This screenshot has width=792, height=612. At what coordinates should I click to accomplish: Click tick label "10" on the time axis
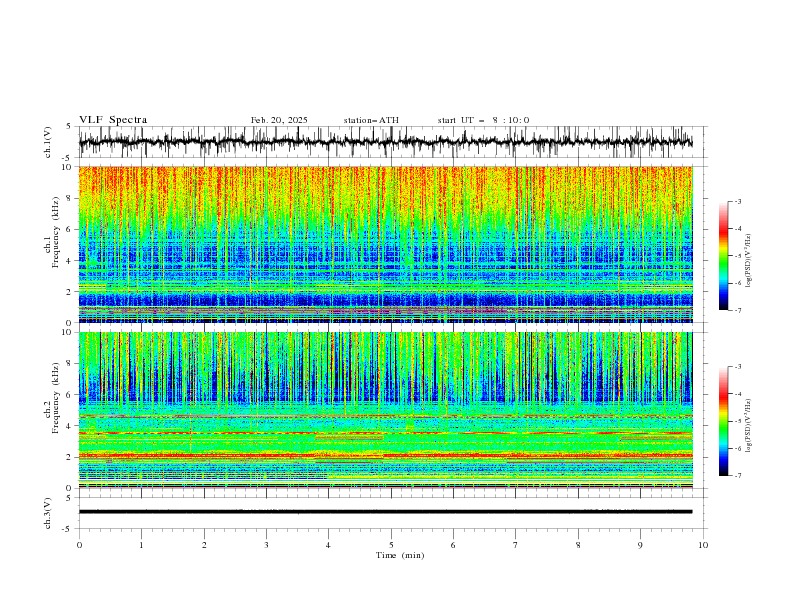703,545
